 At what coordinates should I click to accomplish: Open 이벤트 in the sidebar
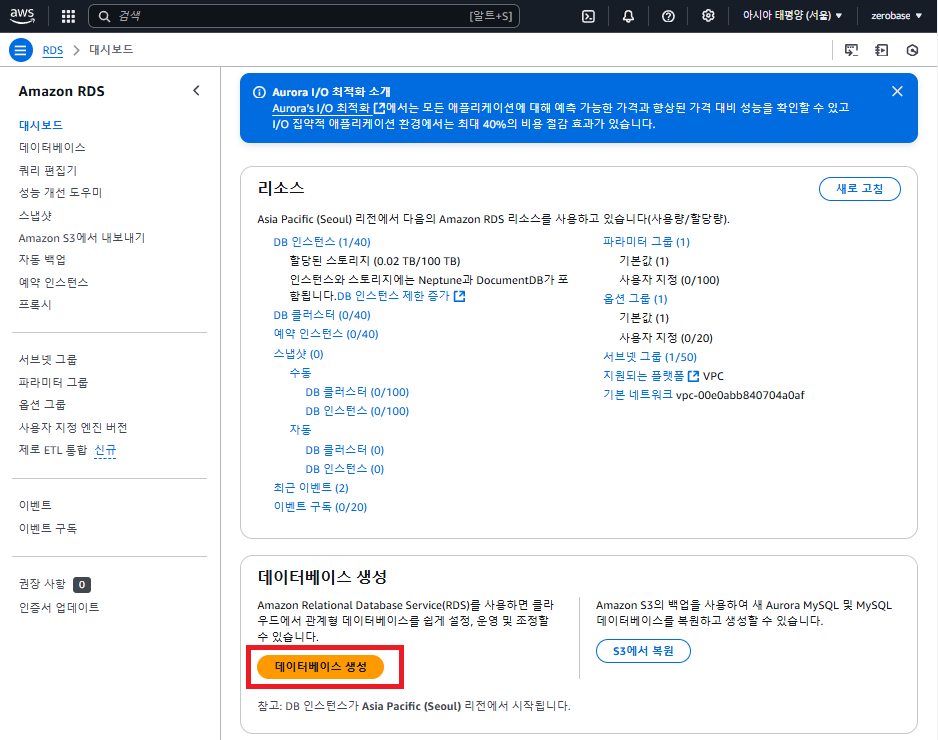coord(35,505)
